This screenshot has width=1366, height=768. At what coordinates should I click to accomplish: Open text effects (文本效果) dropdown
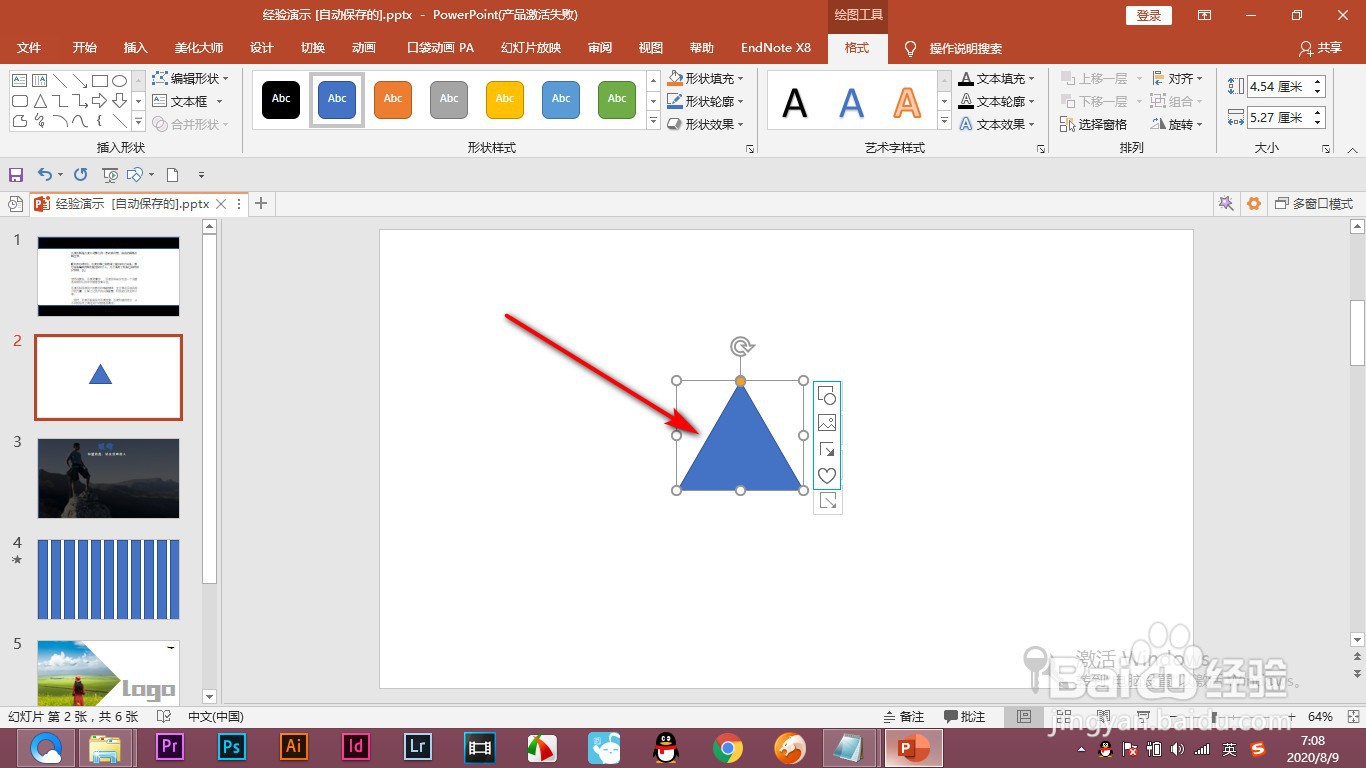click(997, 124)
